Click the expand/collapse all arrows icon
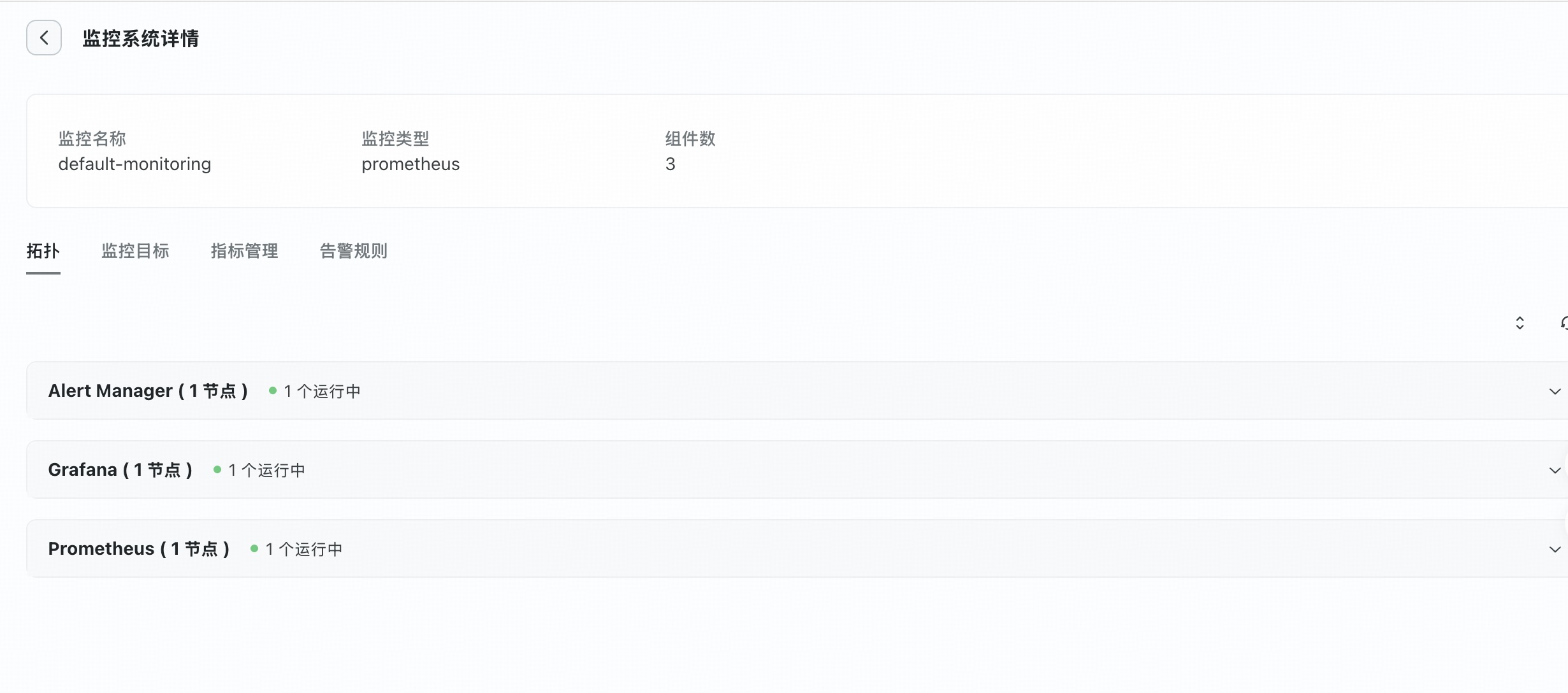The image size is (1568, 693). tap(1520, 323)
